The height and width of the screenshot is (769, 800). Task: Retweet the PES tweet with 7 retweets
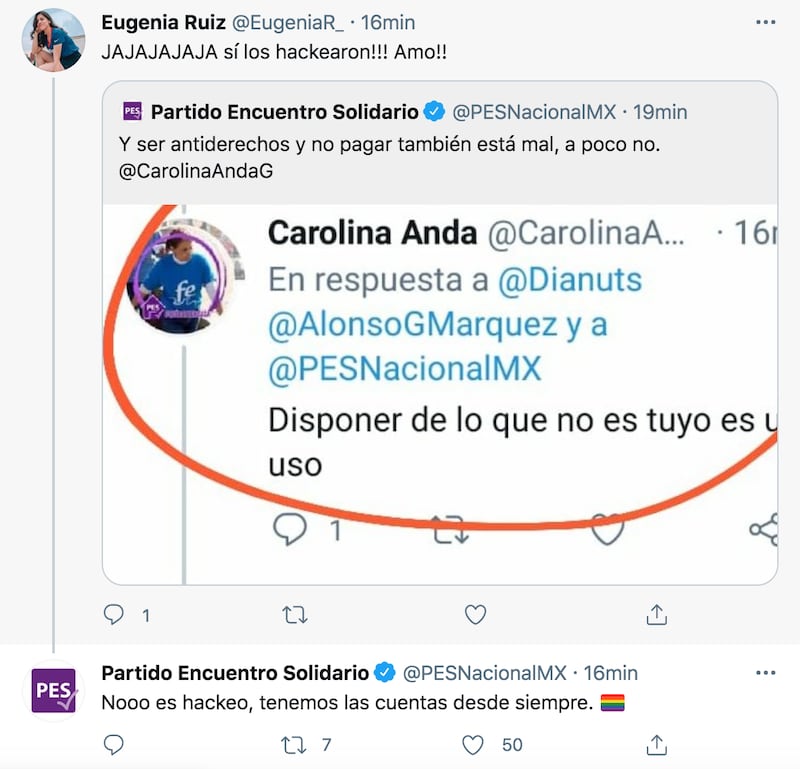coord(294,745)
